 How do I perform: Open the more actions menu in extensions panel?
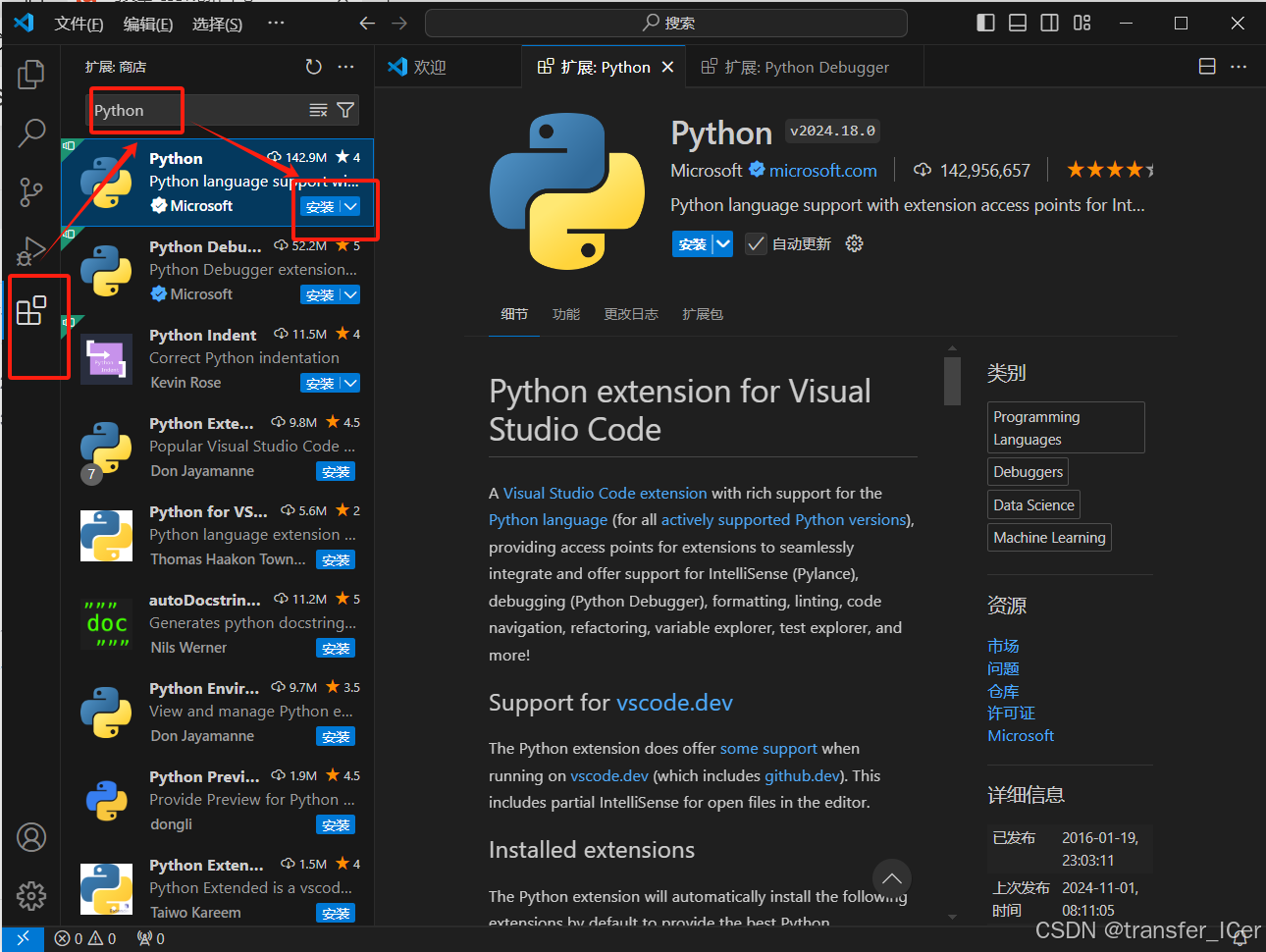pyautogui.click(x=345, y=67)
